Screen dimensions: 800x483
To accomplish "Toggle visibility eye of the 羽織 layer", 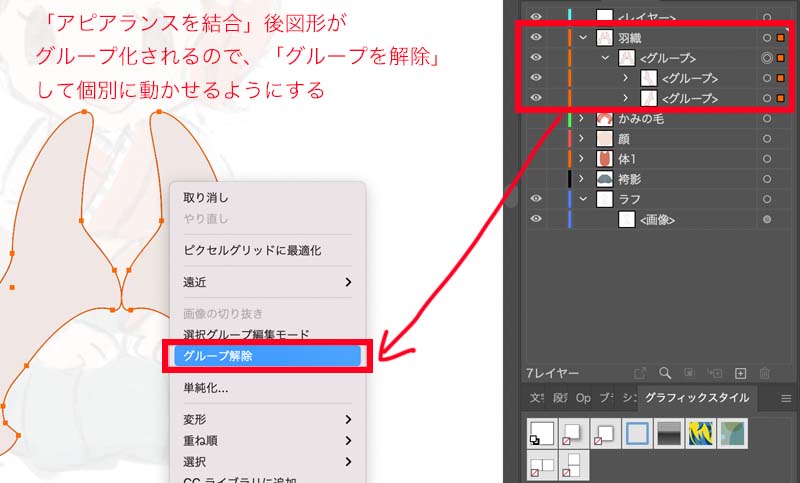I will (x=536, y=37).
